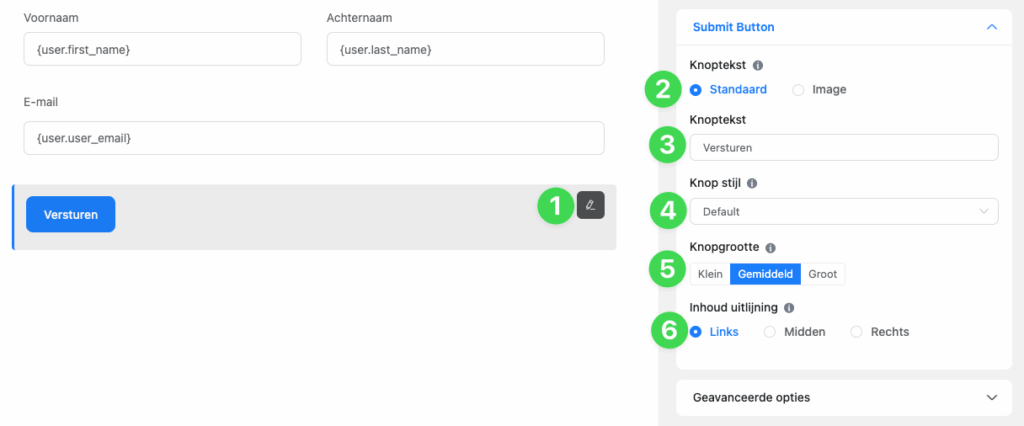Choose Rechts content alignment

(x=856, y=332)
